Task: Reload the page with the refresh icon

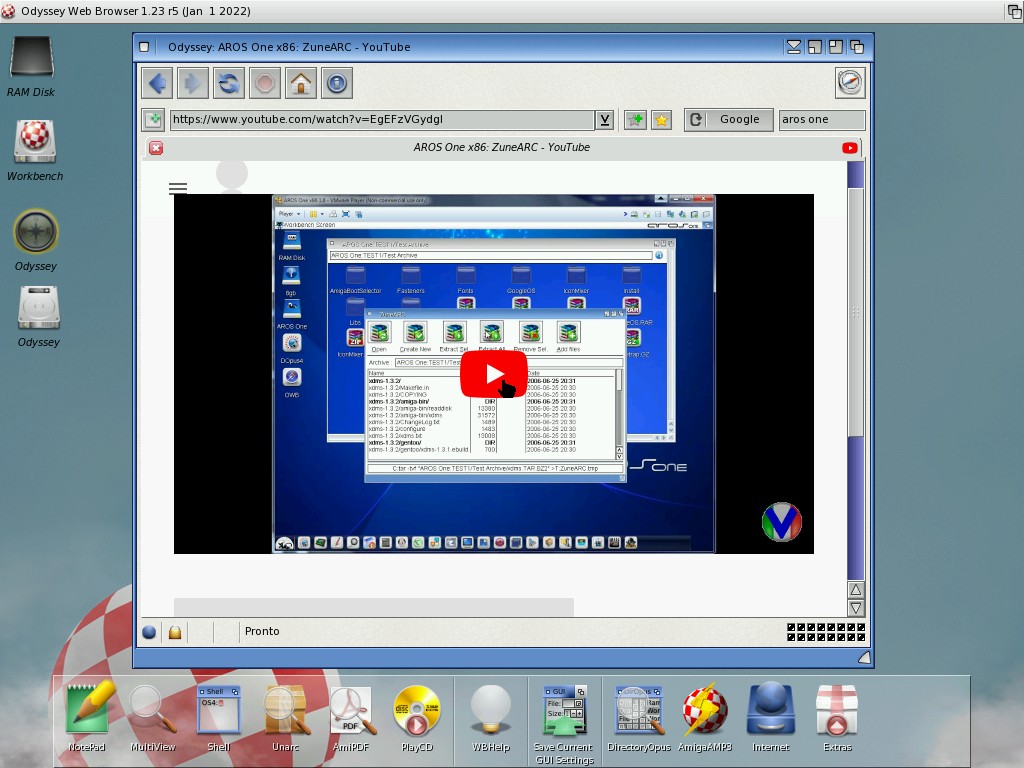Action: (229, 83)
